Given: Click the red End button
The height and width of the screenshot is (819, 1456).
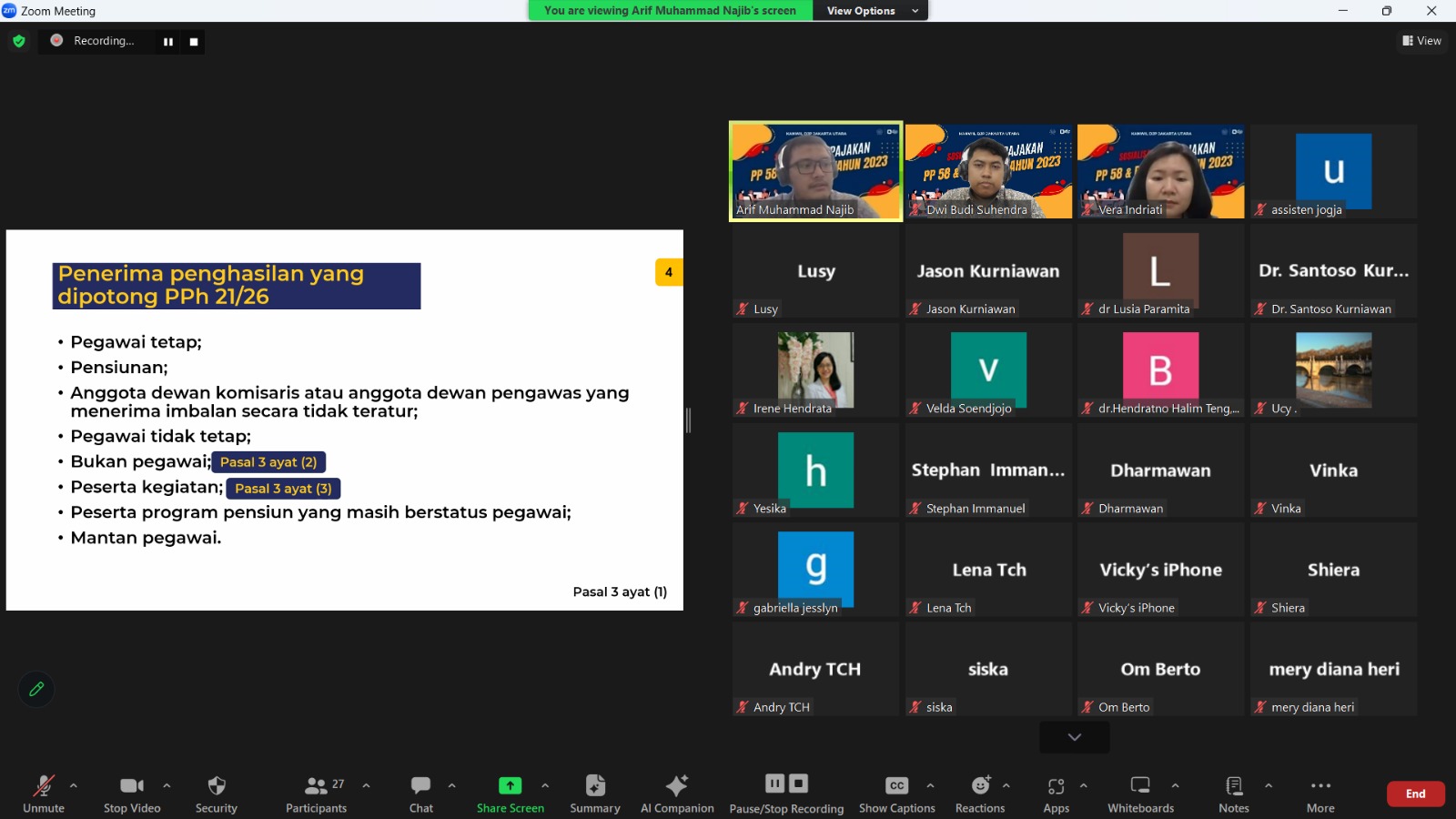Looking at the screenshot, I should [1415, 794].
